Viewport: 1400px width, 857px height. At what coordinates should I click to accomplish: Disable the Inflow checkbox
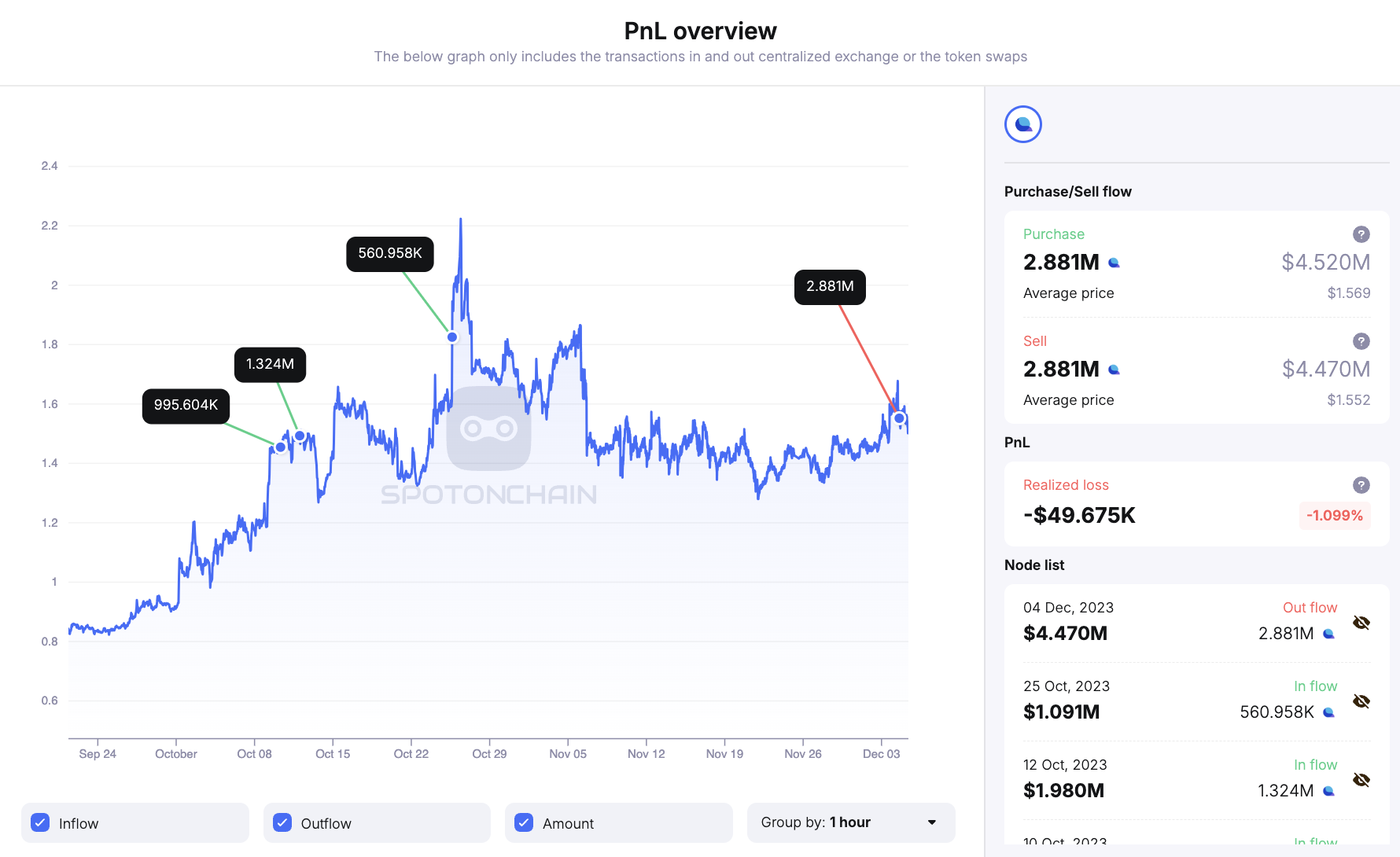[x=40, y=822]
